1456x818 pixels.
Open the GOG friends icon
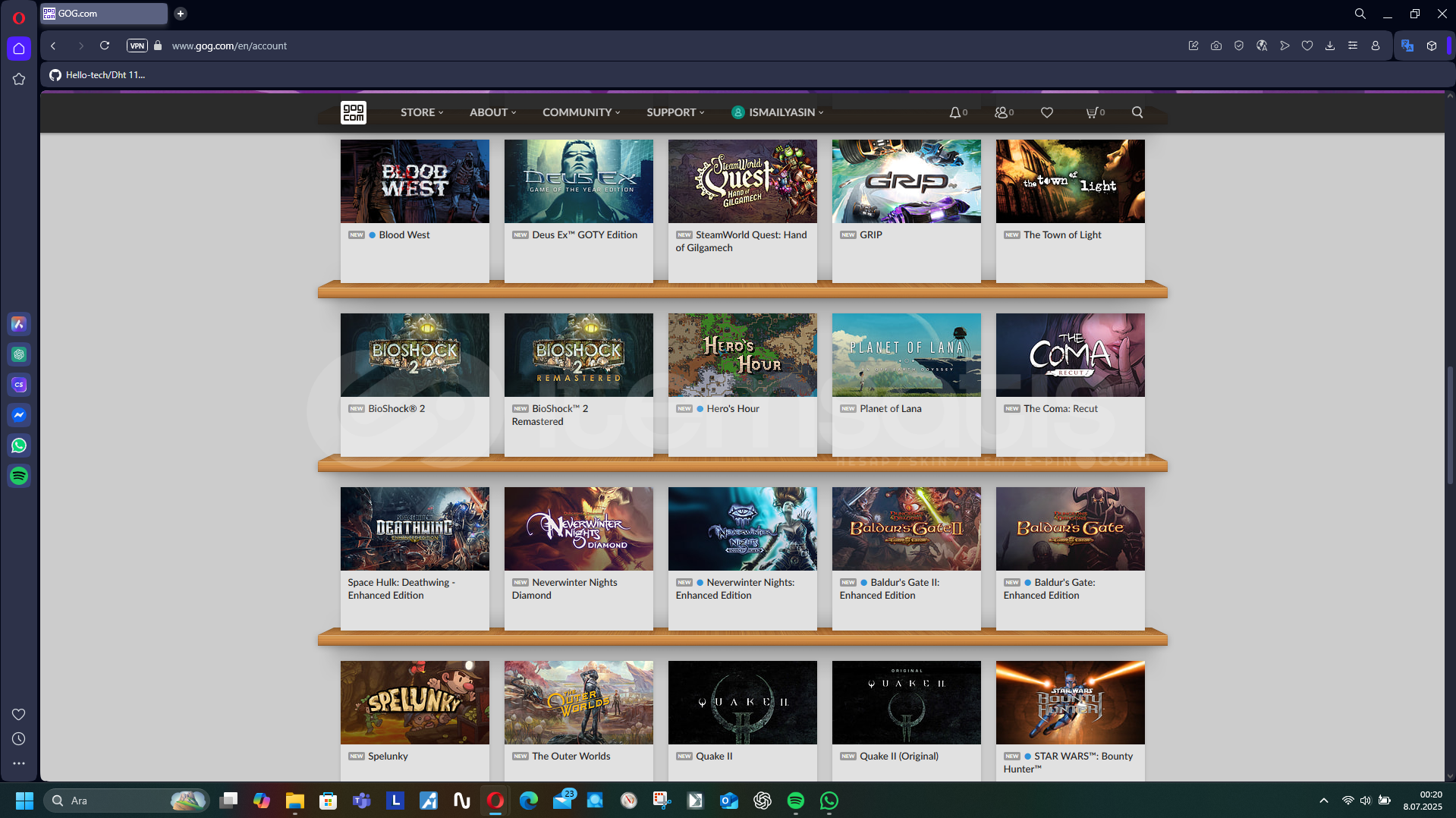[x=1004, y=112]
